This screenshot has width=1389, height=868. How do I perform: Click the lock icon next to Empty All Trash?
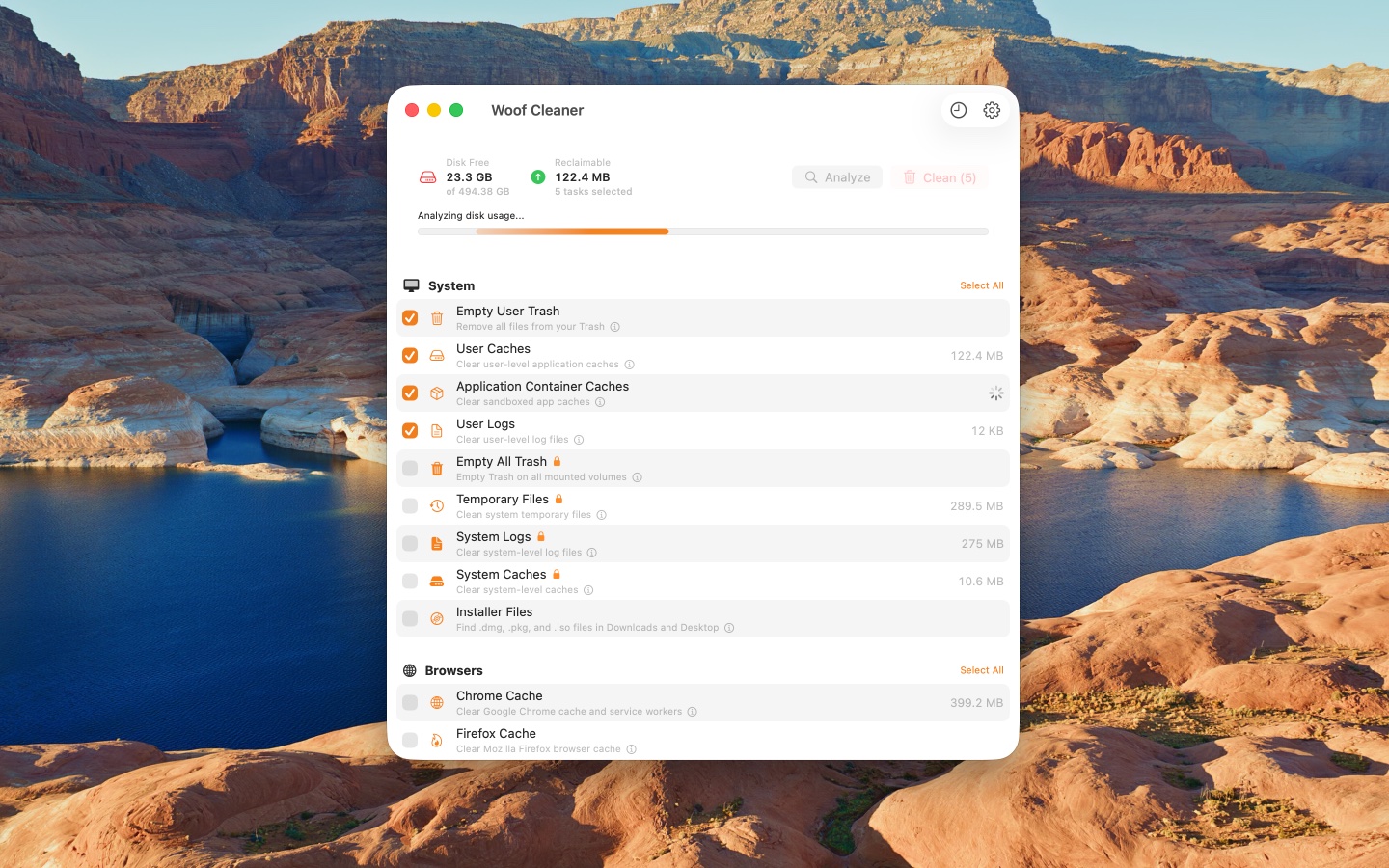tap(557, 461)
